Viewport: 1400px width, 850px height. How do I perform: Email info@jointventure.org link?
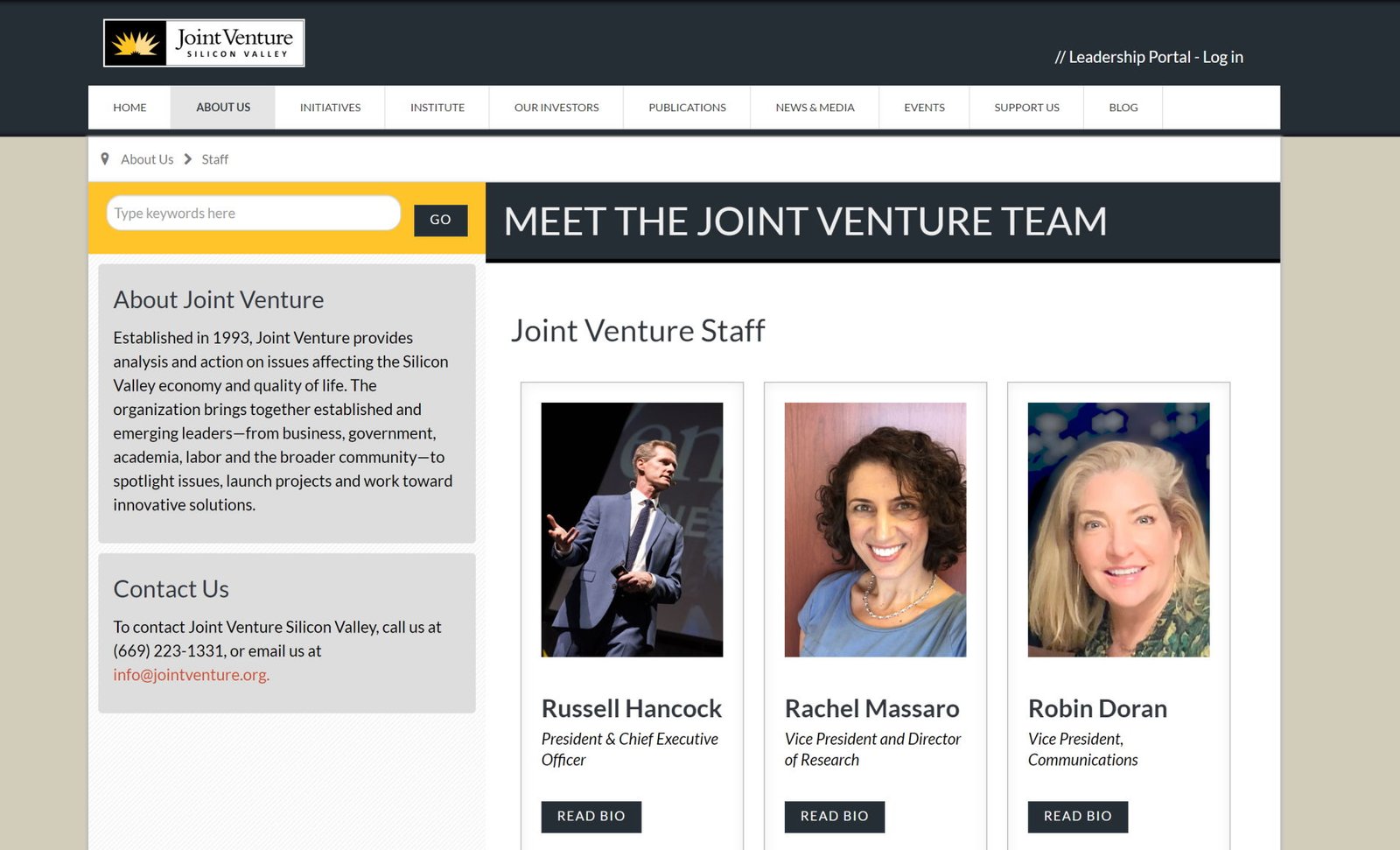coord(192,675)
